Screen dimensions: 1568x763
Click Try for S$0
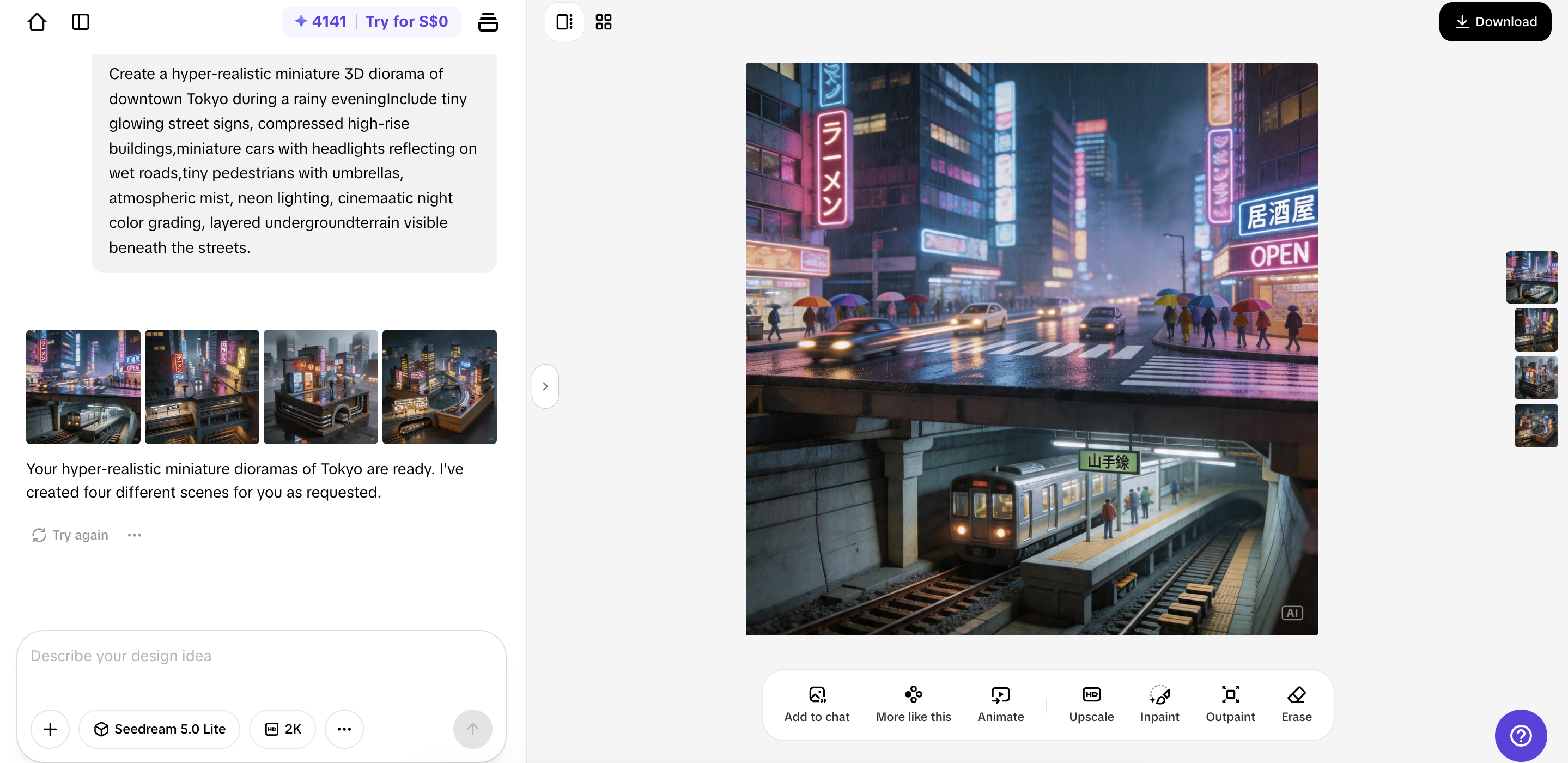pyautogui.click(x=405, y=21)
